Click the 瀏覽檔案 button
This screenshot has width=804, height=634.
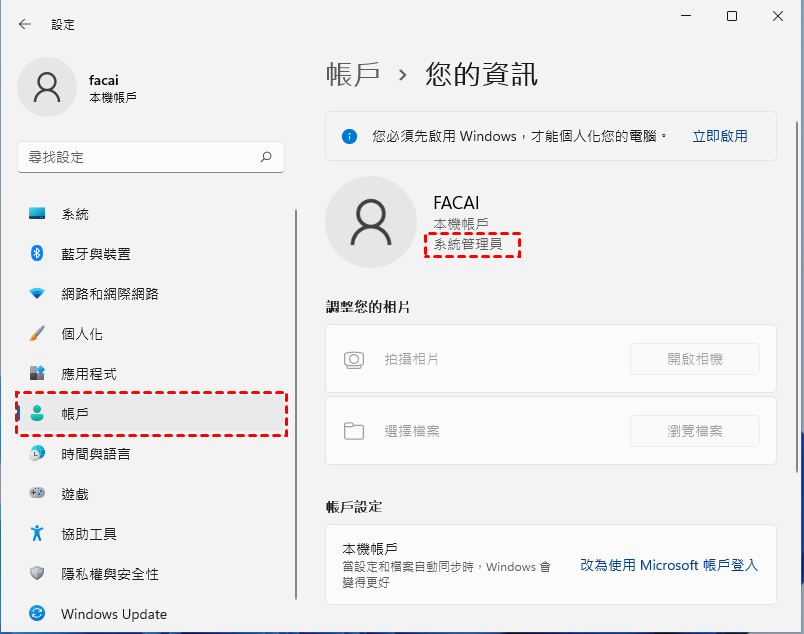[x=695, y=431]
